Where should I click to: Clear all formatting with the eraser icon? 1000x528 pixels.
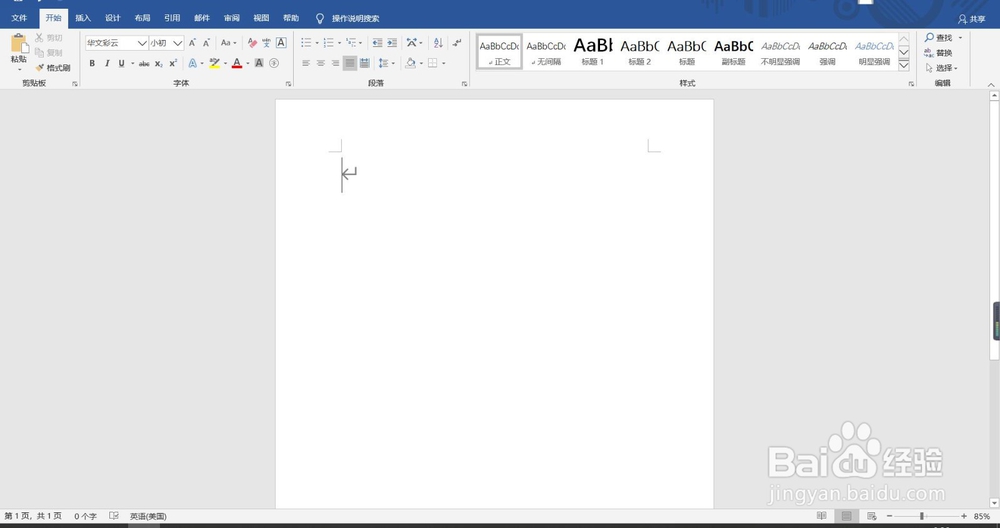tap(252, 43)
